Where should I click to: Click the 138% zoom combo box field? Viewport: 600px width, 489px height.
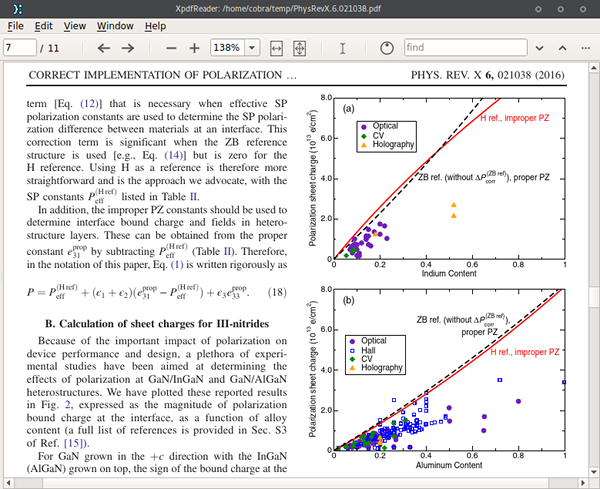click(x=227, y=48)
